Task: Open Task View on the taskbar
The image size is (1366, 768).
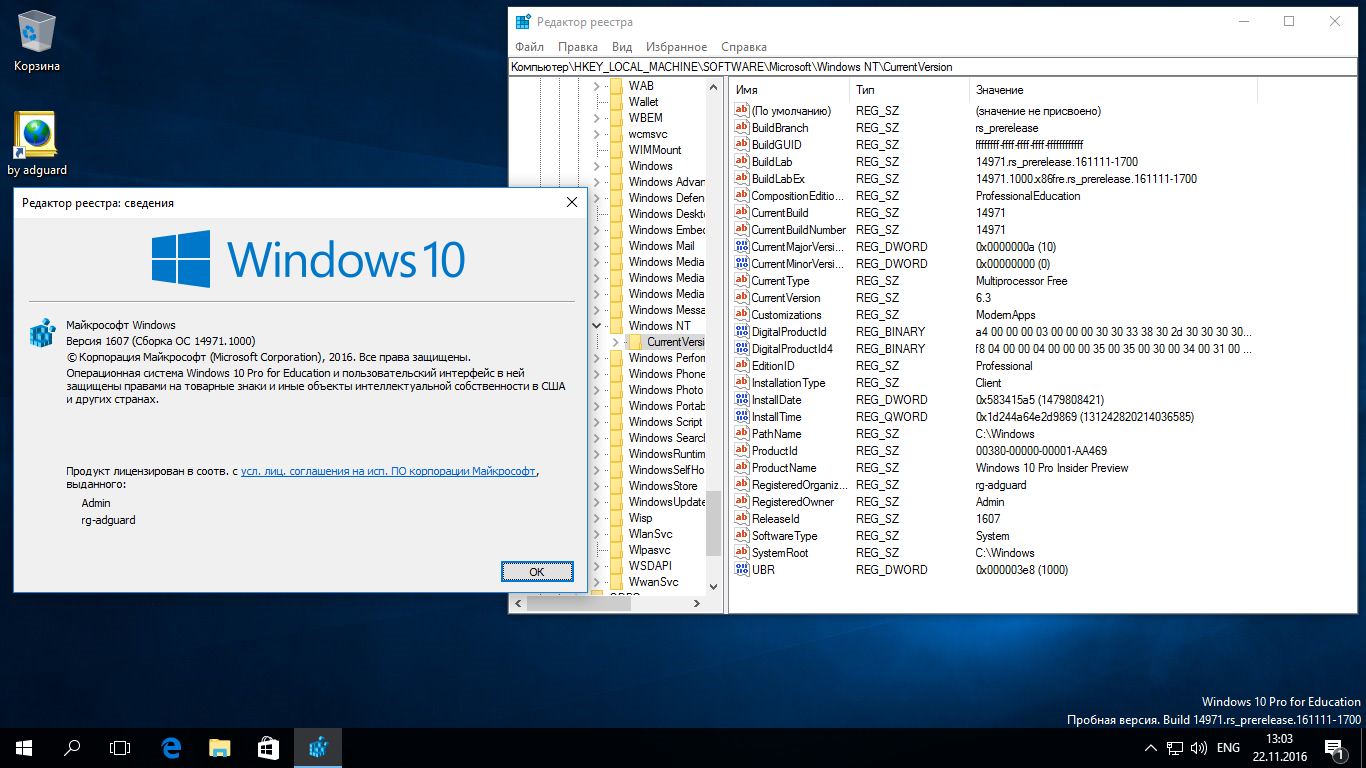Action: (x=120, y=747)
